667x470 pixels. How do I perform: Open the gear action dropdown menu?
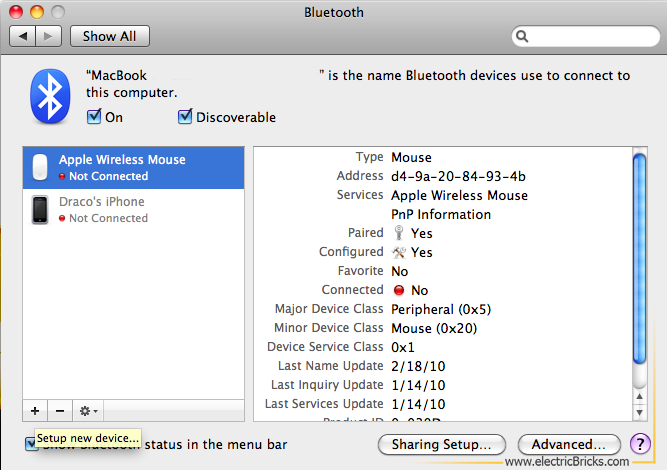[x=88, y=410]
